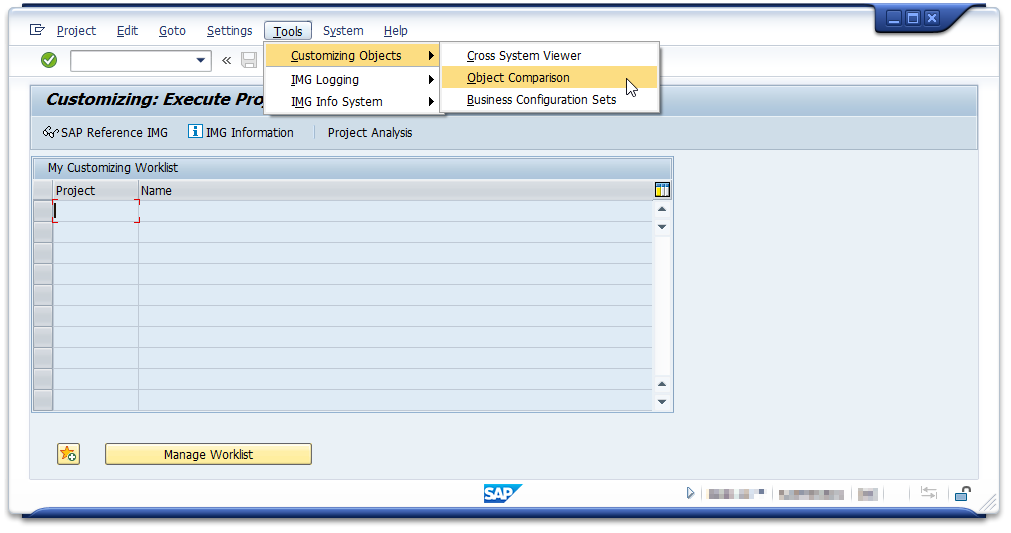The image size is (1011, 533).
Task: Open the SAP window menu icon
Action: click(37, 30)
